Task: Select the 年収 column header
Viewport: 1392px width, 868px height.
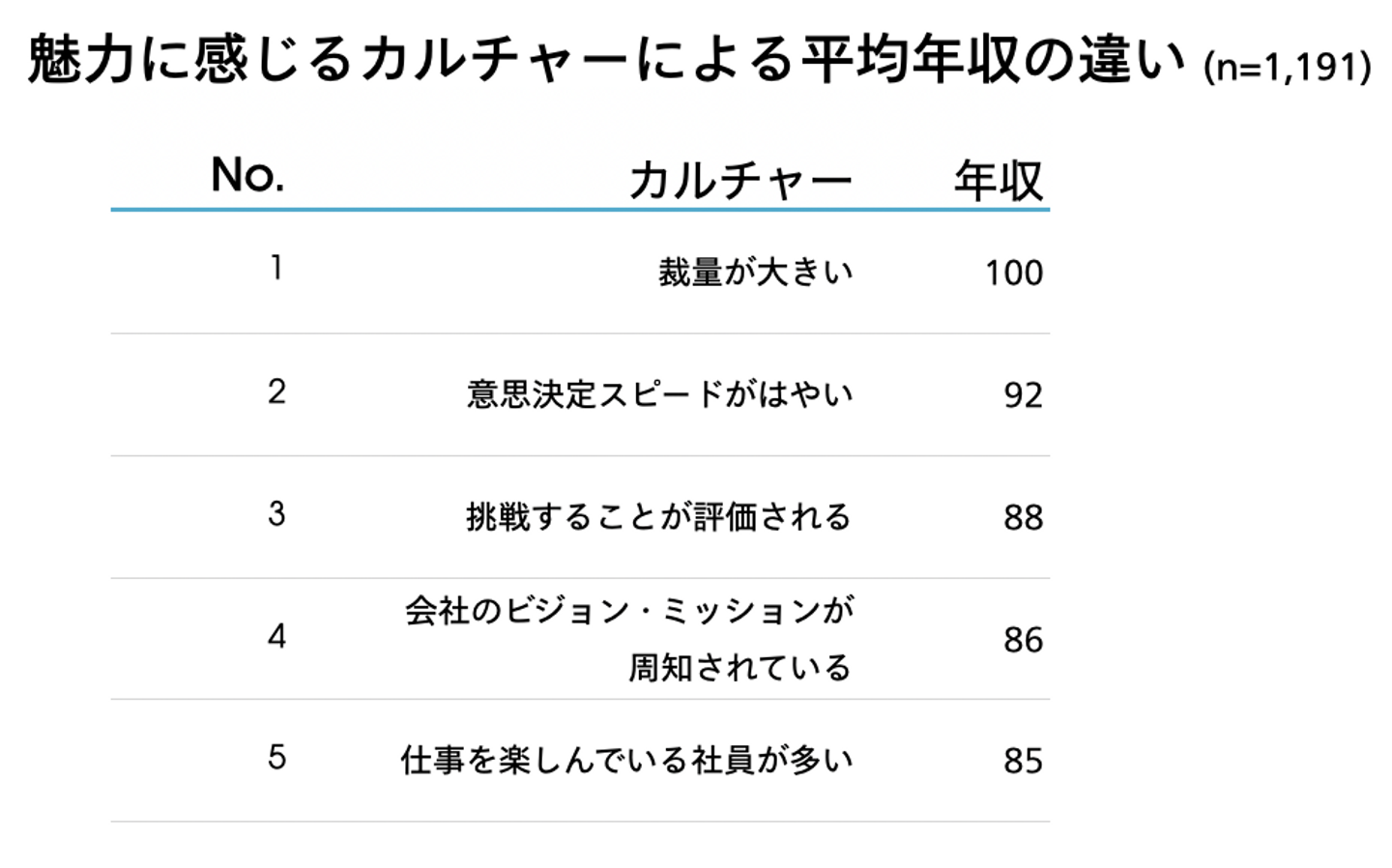Action: pyautogui.click(x=999, y=180)
